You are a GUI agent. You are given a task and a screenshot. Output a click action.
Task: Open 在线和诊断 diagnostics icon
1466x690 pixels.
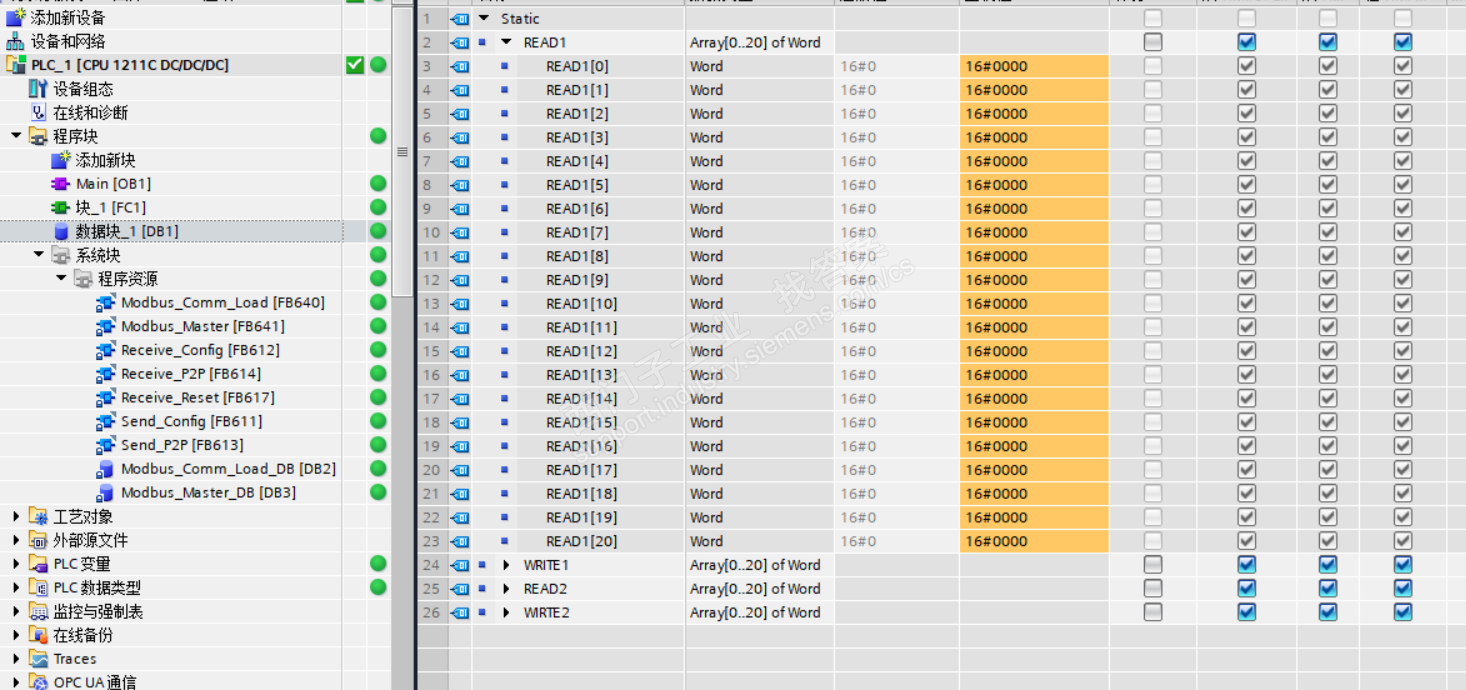(x=38, y=113)
